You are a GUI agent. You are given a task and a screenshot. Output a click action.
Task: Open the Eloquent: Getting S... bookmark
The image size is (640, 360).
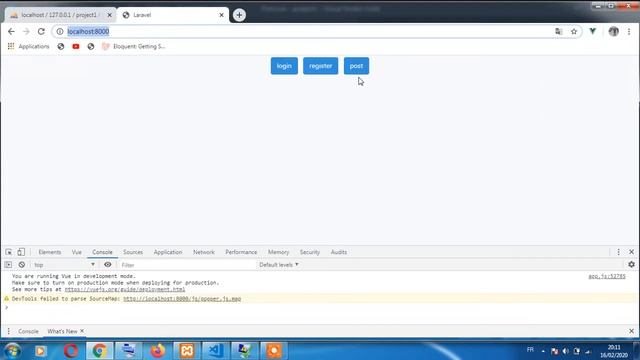coord(133,47)
